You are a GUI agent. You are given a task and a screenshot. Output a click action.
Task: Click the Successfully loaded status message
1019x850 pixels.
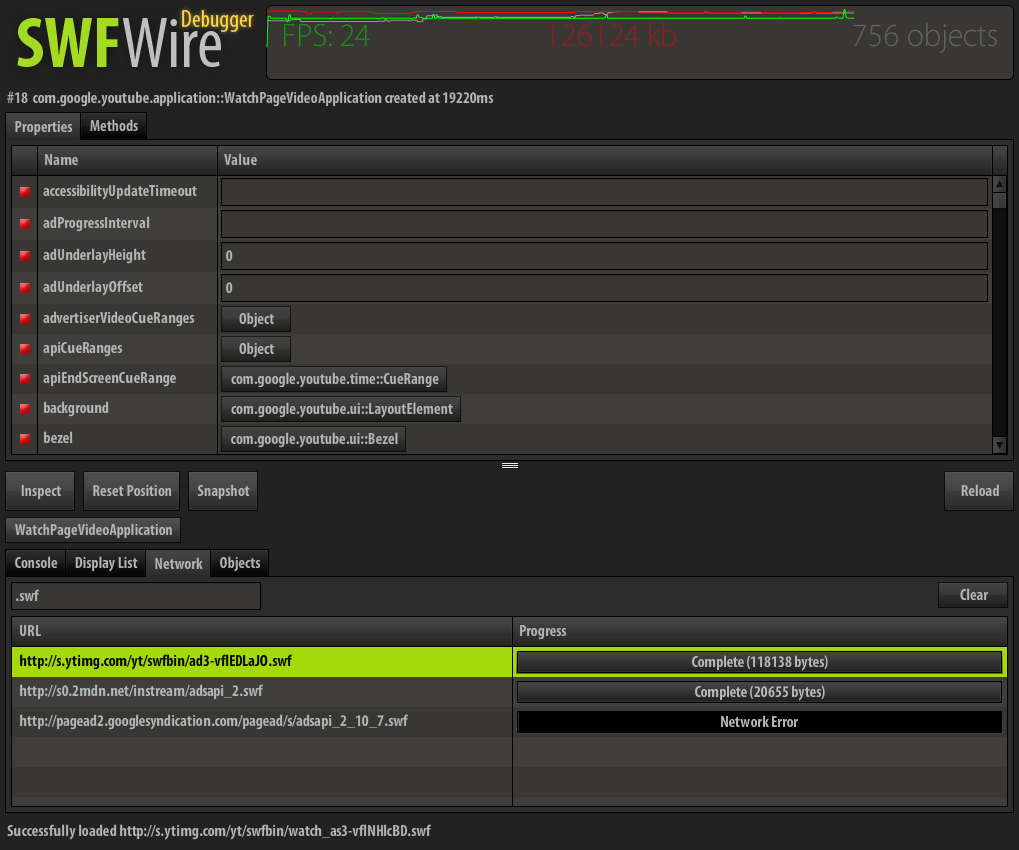pyautogui.click(x=218, y=831)
